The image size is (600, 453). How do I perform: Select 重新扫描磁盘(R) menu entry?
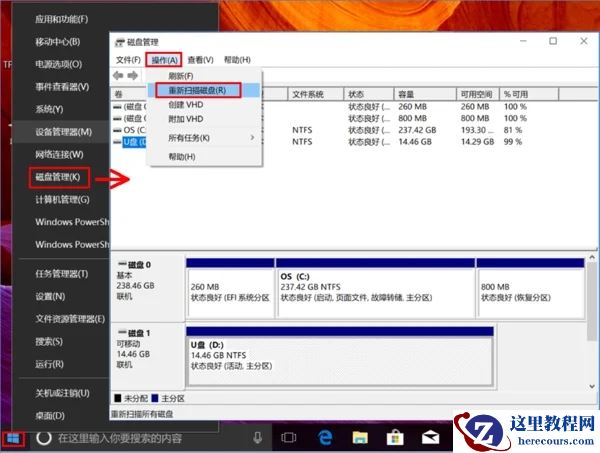click(x=205, y=90)
